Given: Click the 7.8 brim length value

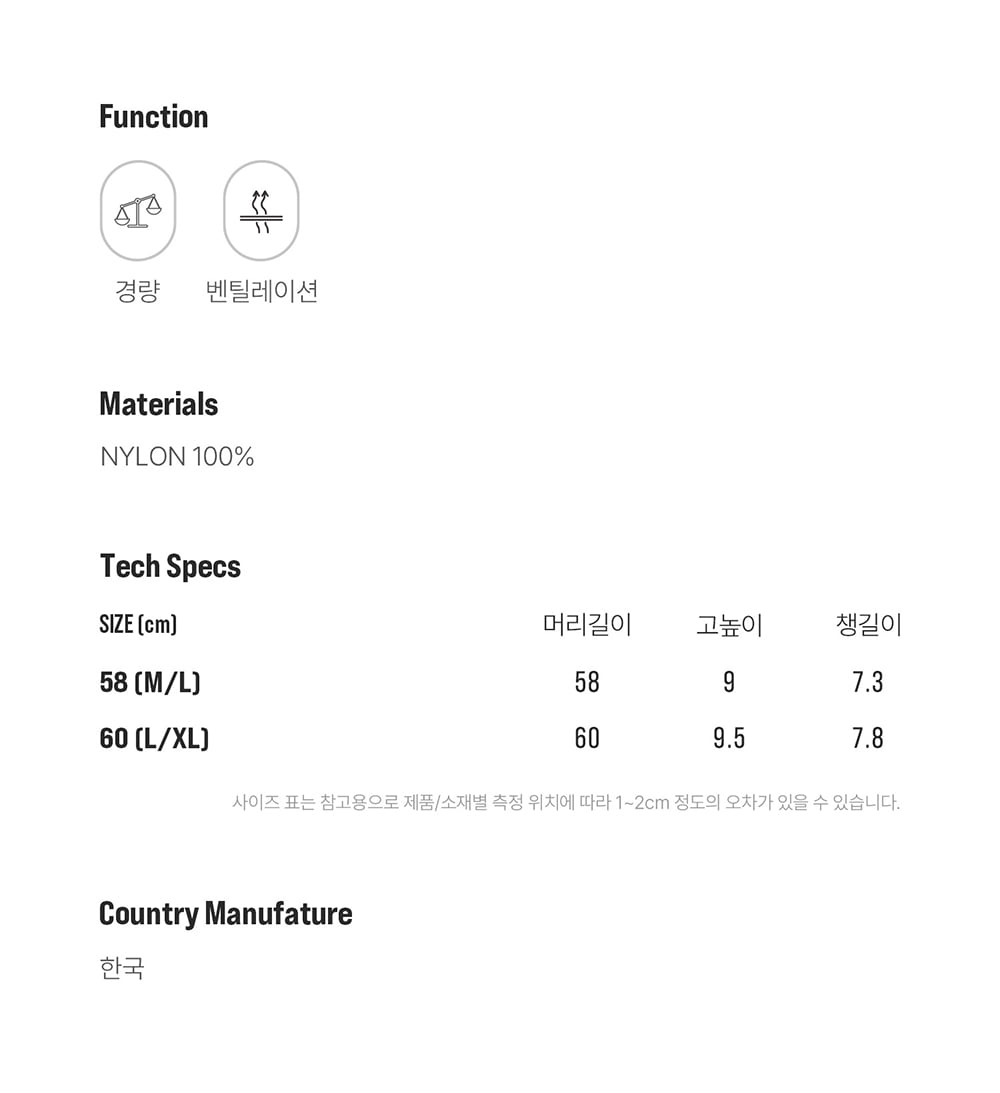Looking at the screenshot, I should (868, 738).
